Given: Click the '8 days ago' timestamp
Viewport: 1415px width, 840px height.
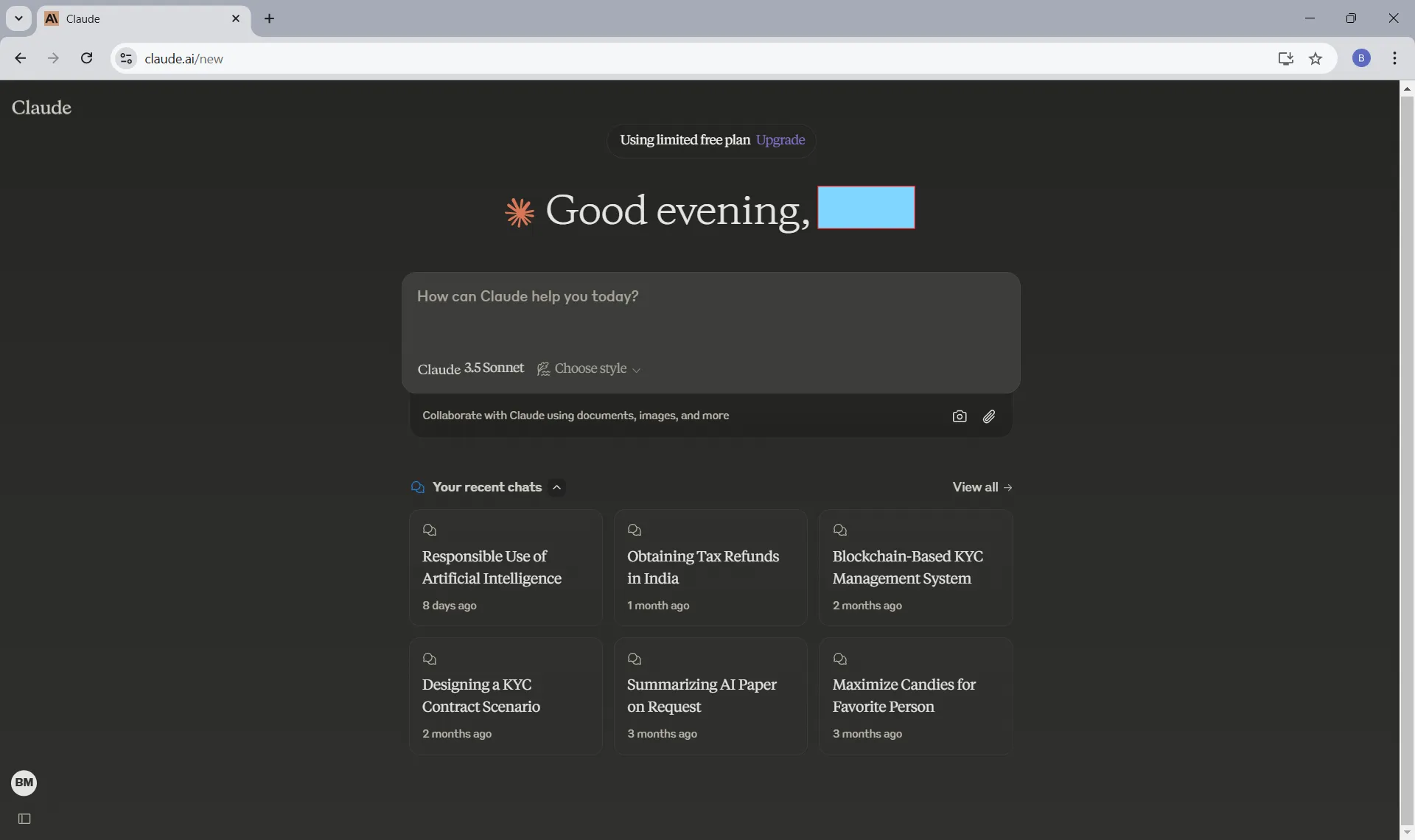Looking at the screenshot, I should (x=450, y=606).
